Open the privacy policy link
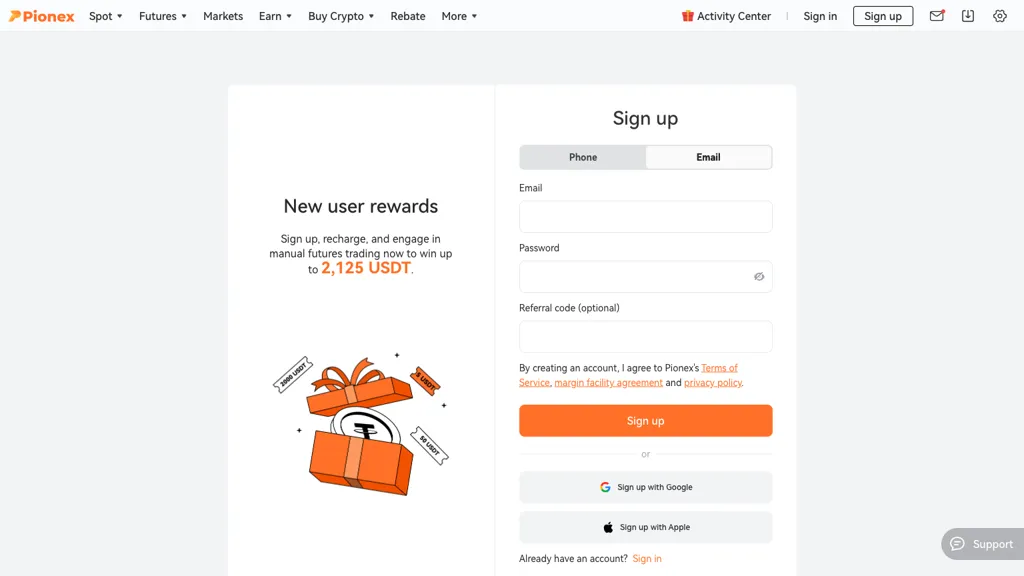Screen dimensions: 1024x576 coord(712,383)
